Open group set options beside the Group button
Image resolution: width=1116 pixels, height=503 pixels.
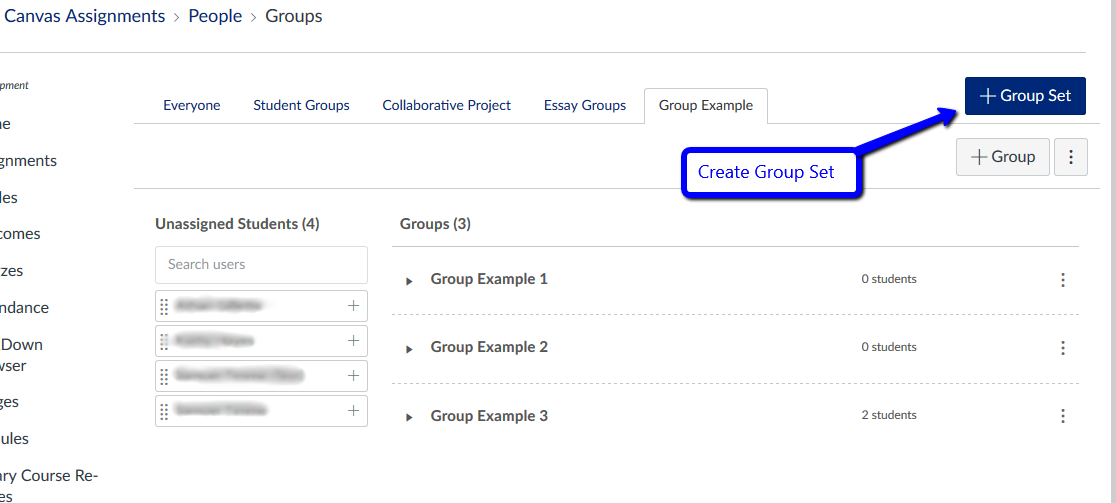(1071, 157)
